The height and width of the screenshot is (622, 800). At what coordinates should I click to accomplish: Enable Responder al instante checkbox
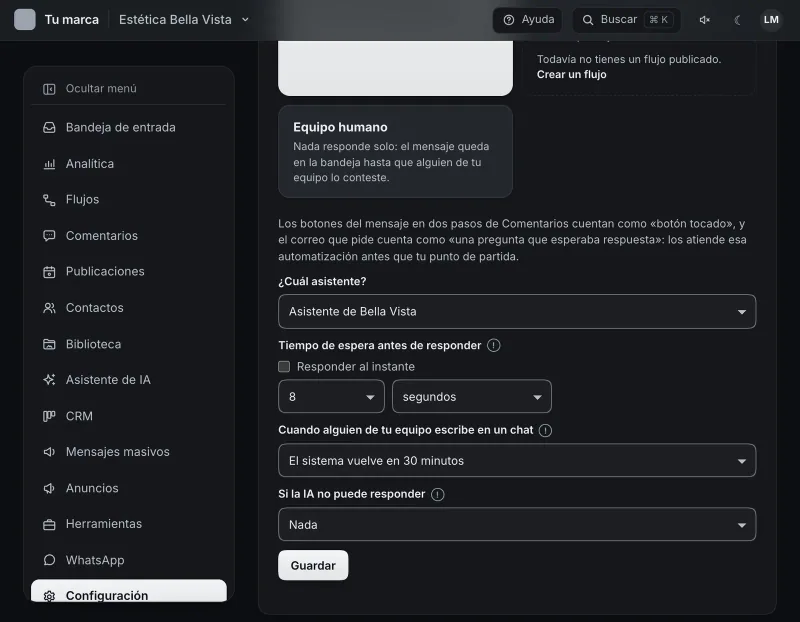[284, 367]
